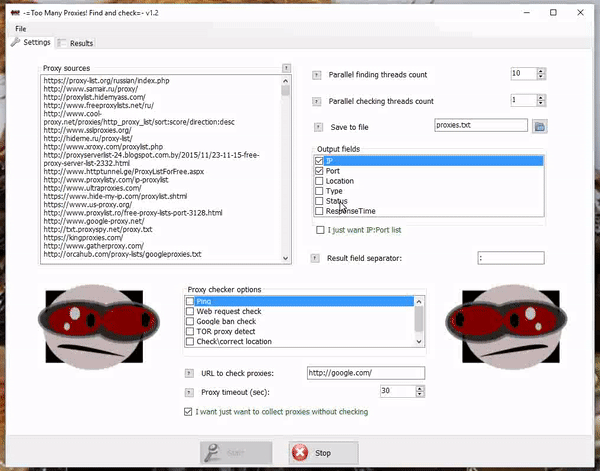Enable Check\correct location option
The image size is (600, 471).
click(x=190, y=341)
